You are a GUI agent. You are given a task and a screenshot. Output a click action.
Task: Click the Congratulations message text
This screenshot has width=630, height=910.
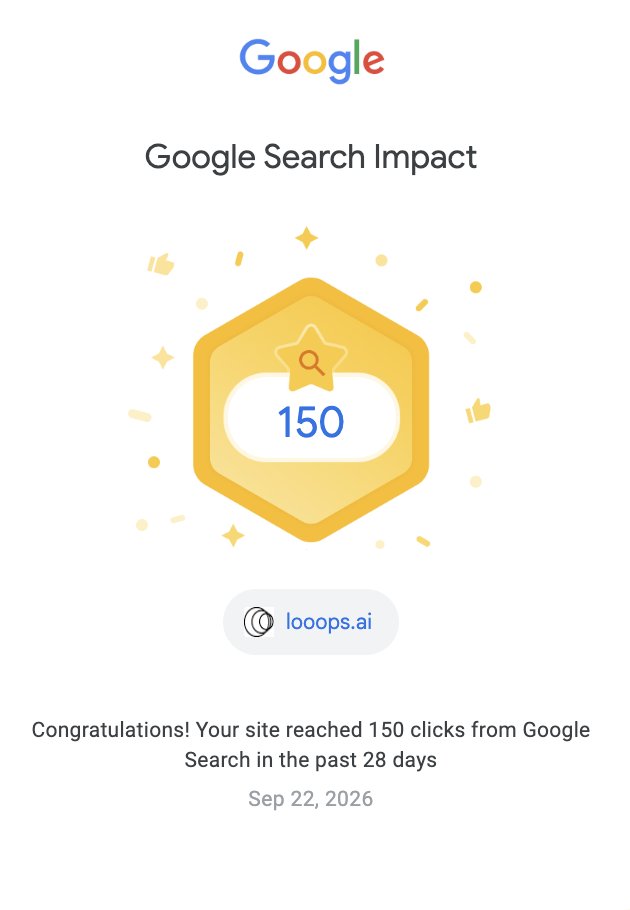pos(311,745)
